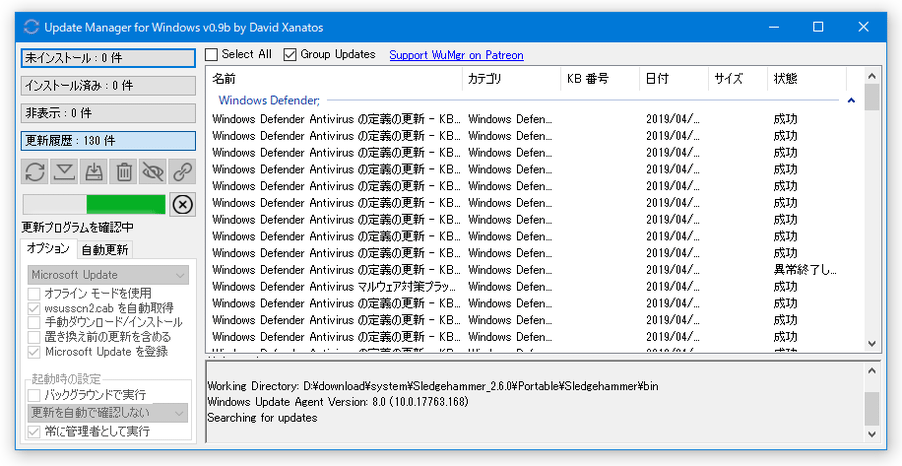The height and width of the screenshot is (466, 902).
Task: Click the Windows Update Agent Version log line
Action: [x=338, y=402]
